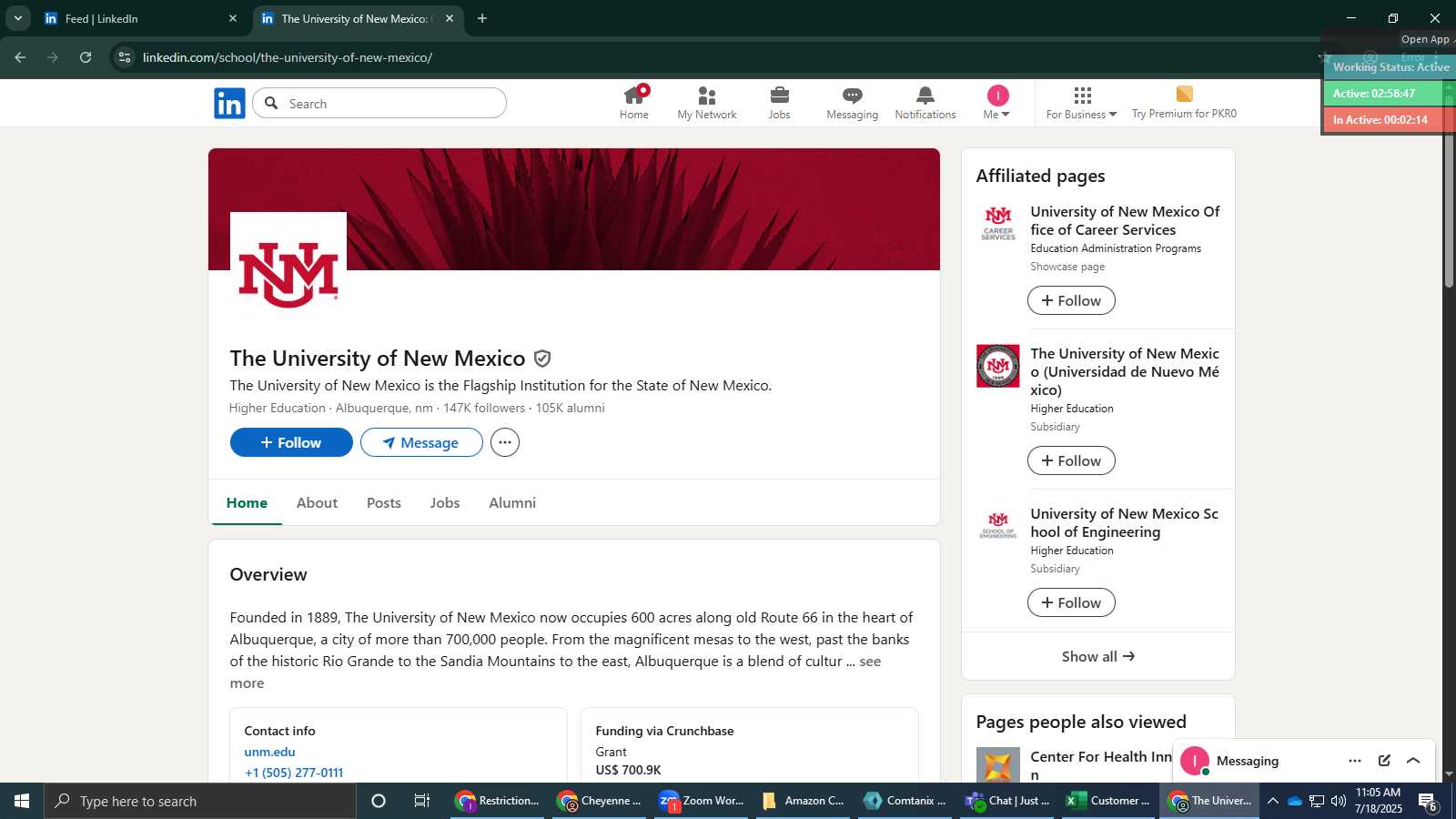Viewport: 1456px width, 819px height.
Task: Reload the current page
Action: (x=86, y=57)
